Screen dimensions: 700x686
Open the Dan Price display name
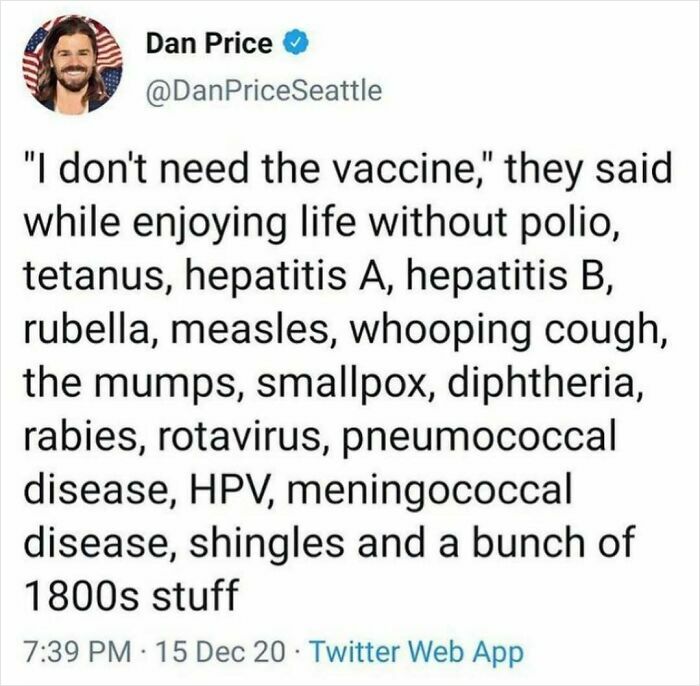[209, 43]
